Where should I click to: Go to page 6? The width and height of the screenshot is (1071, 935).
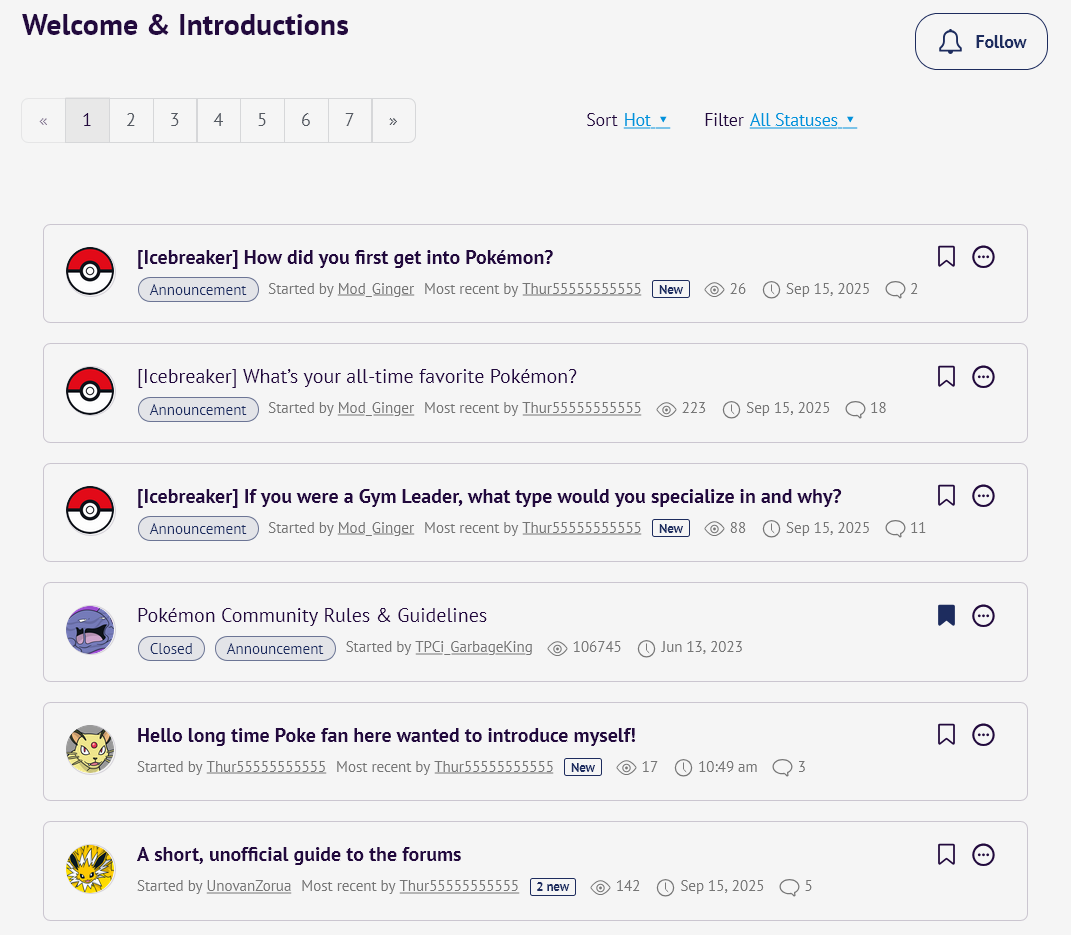(306, 121)
